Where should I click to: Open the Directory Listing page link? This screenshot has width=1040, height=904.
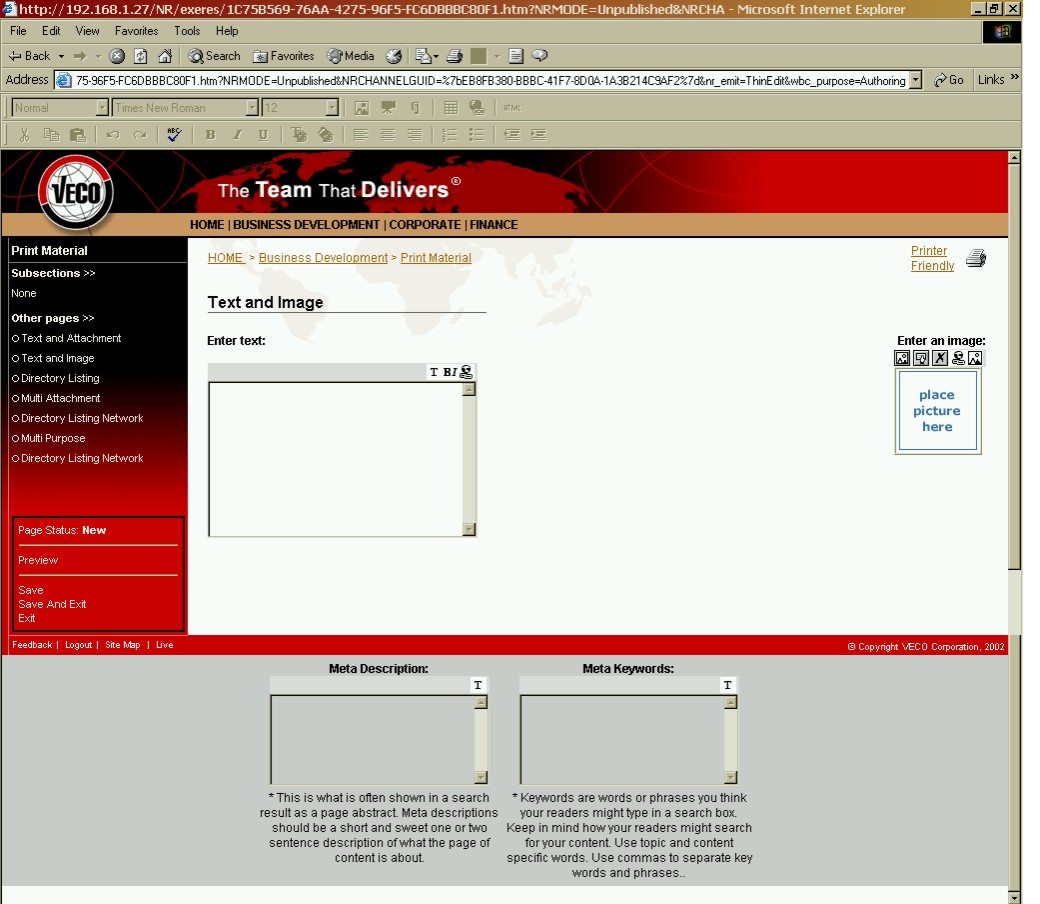(x=60, y=378)
